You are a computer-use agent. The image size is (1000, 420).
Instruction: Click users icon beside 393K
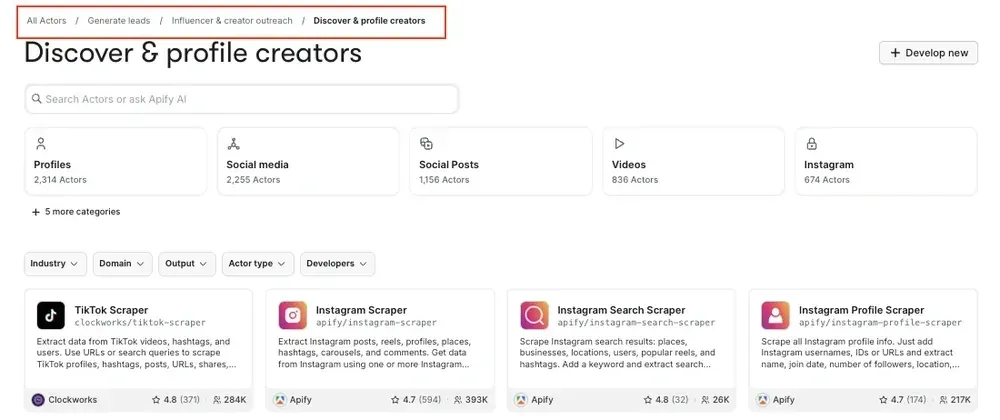pos(458,400)
